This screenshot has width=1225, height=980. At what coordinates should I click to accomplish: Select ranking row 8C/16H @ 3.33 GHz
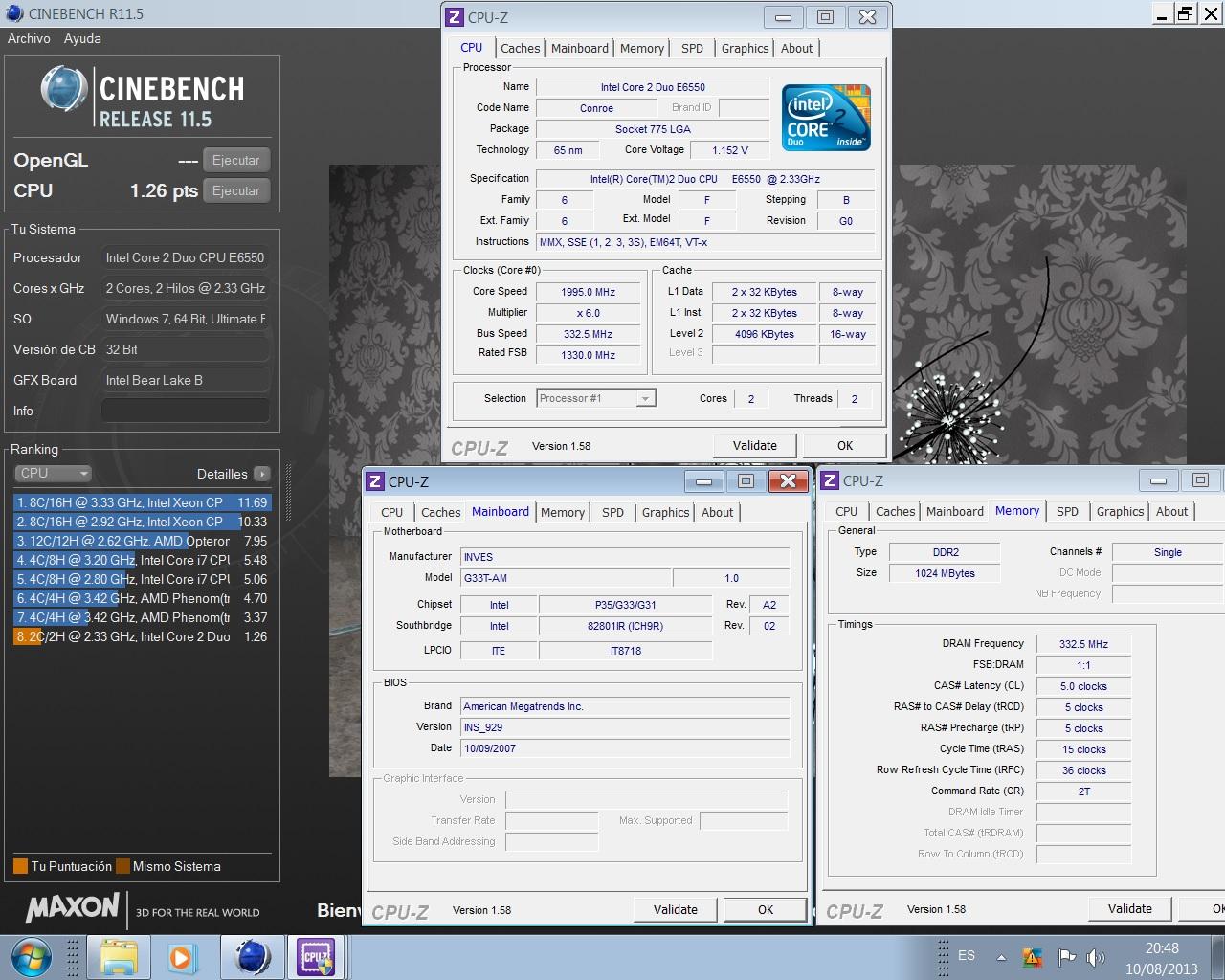[x=143, y=502]
